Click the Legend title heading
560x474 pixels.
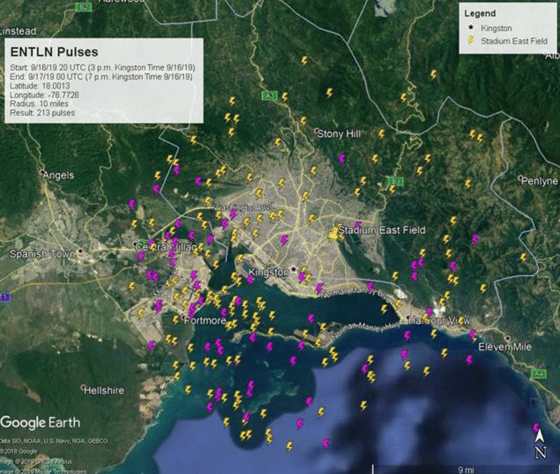(480, 14)
